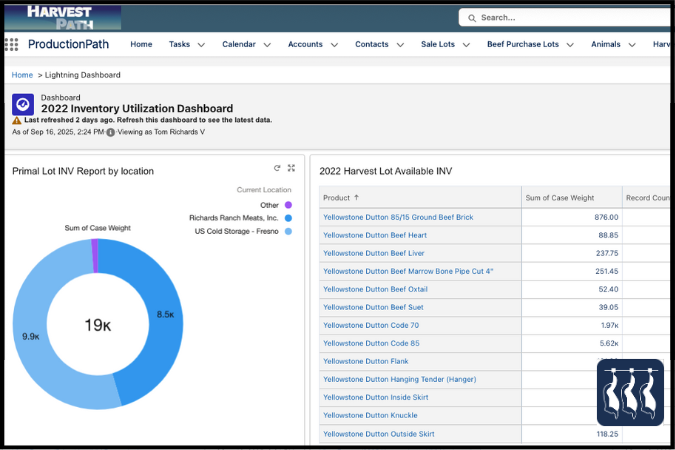The width and height of the screenshot is (675, 450).
Task: Open the Animals tab
Action: [x=606, y=44]
